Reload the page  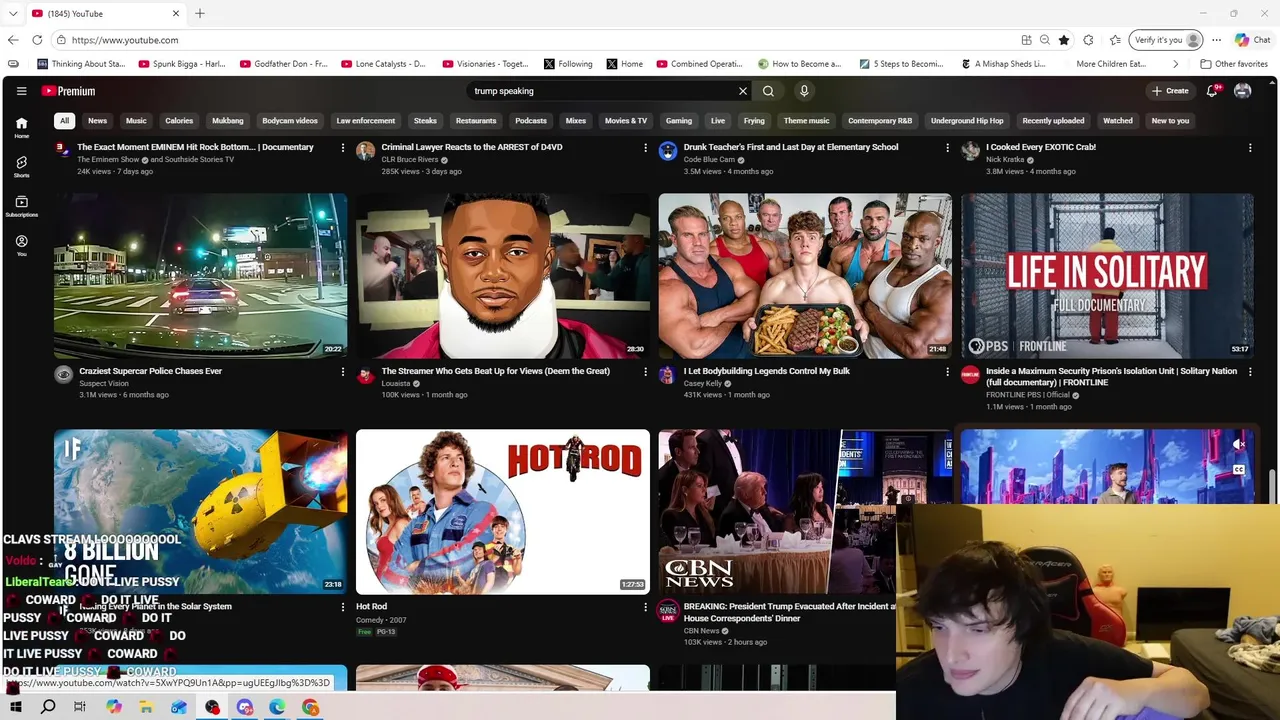[37, 40]
